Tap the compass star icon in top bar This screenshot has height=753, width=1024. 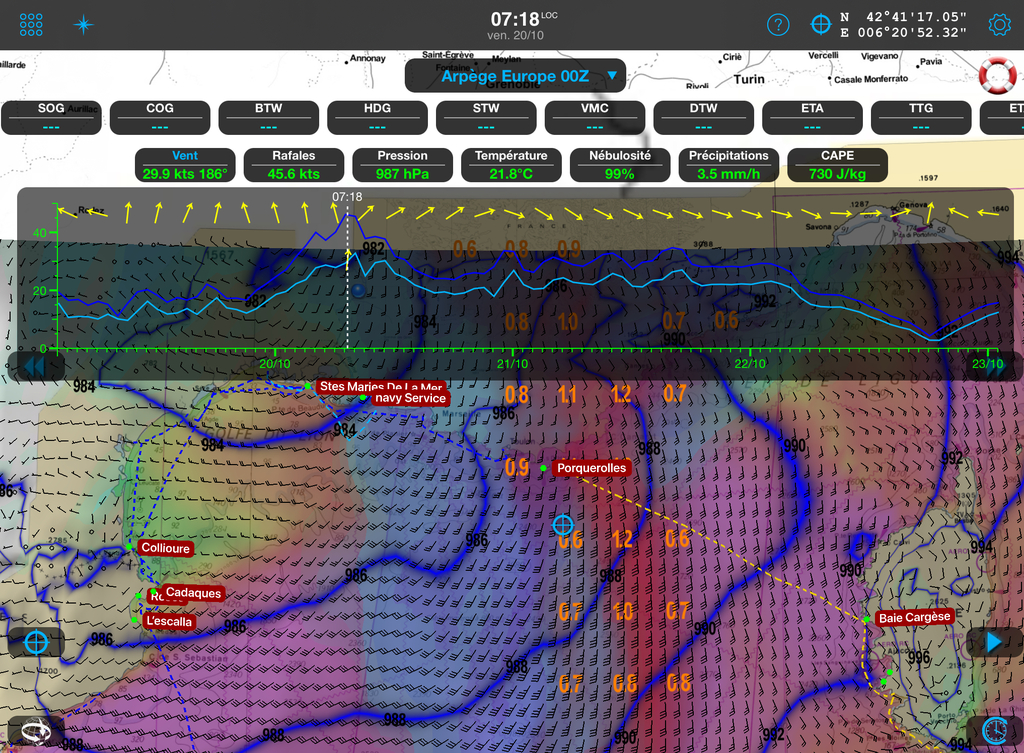coord(83,25)
